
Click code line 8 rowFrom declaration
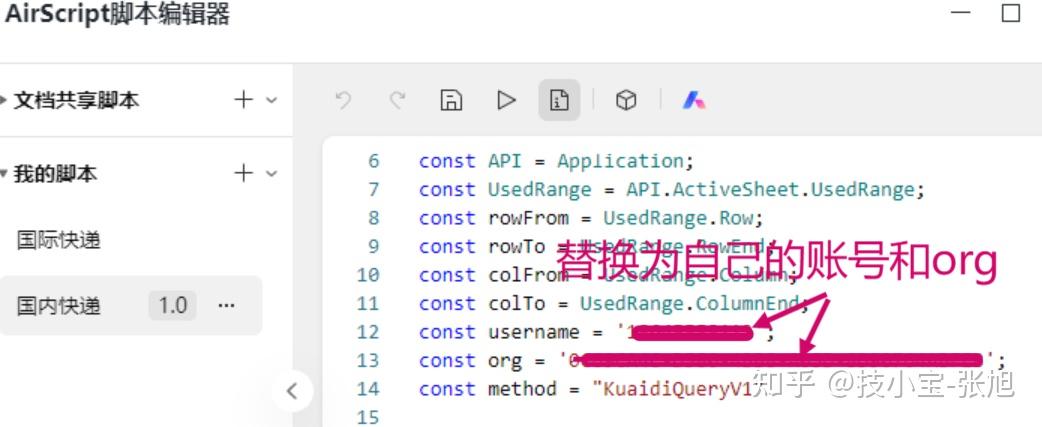[591, 218]
